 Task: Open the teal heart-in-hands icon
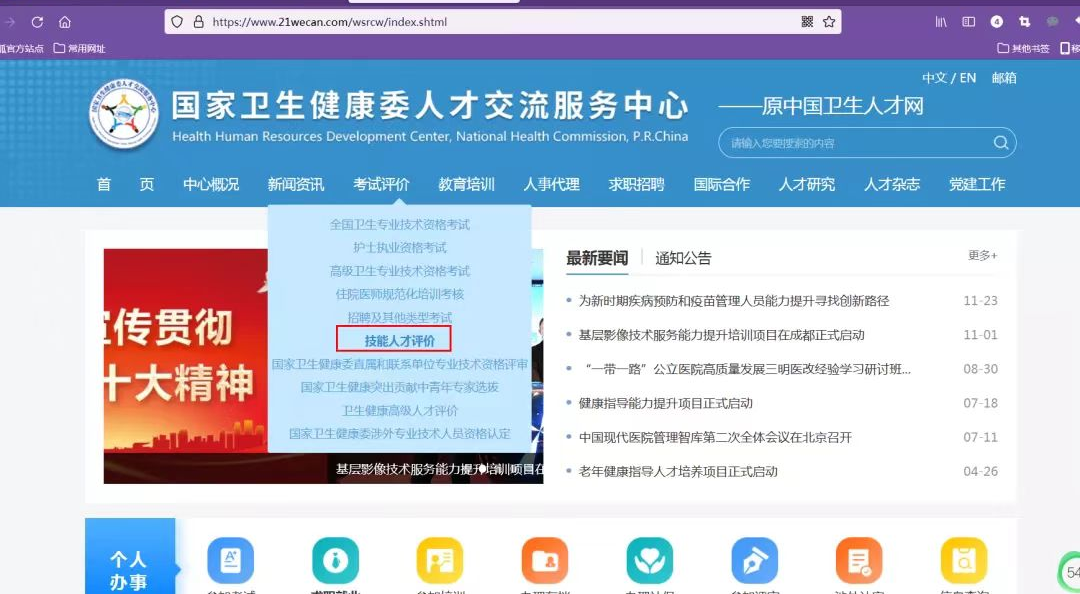650,560
